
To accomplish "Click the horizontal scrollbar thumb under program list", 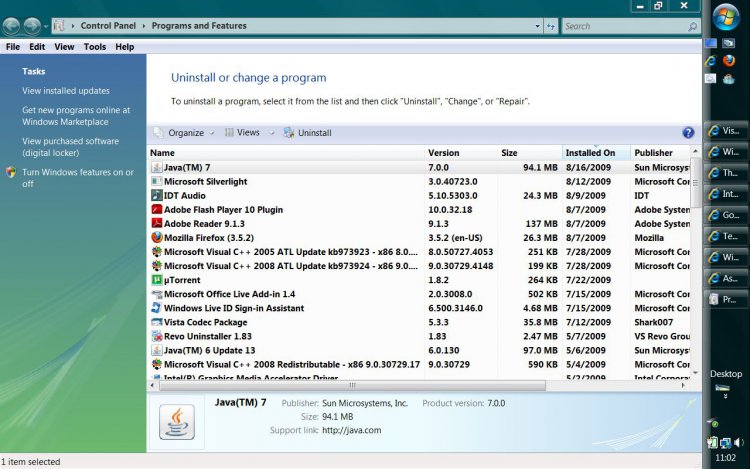I will pos(353,385).
